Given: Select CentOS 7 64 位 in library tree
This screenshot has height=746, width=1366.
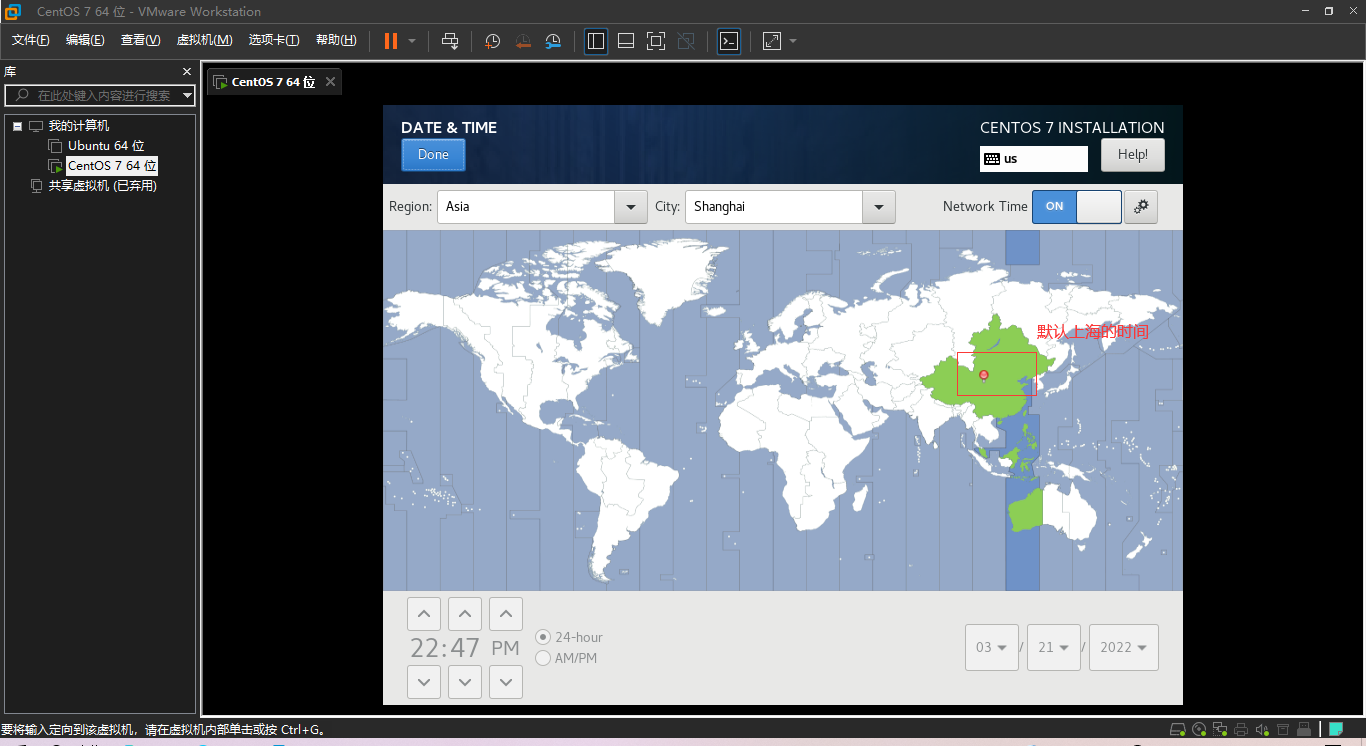Looking at the screenshot, I should tap(112, 166).
